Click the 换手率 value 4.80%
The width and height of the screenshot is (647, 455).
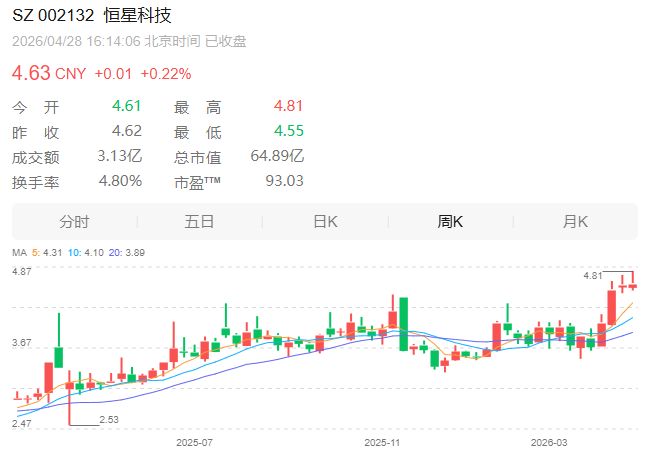pos(120,181)
